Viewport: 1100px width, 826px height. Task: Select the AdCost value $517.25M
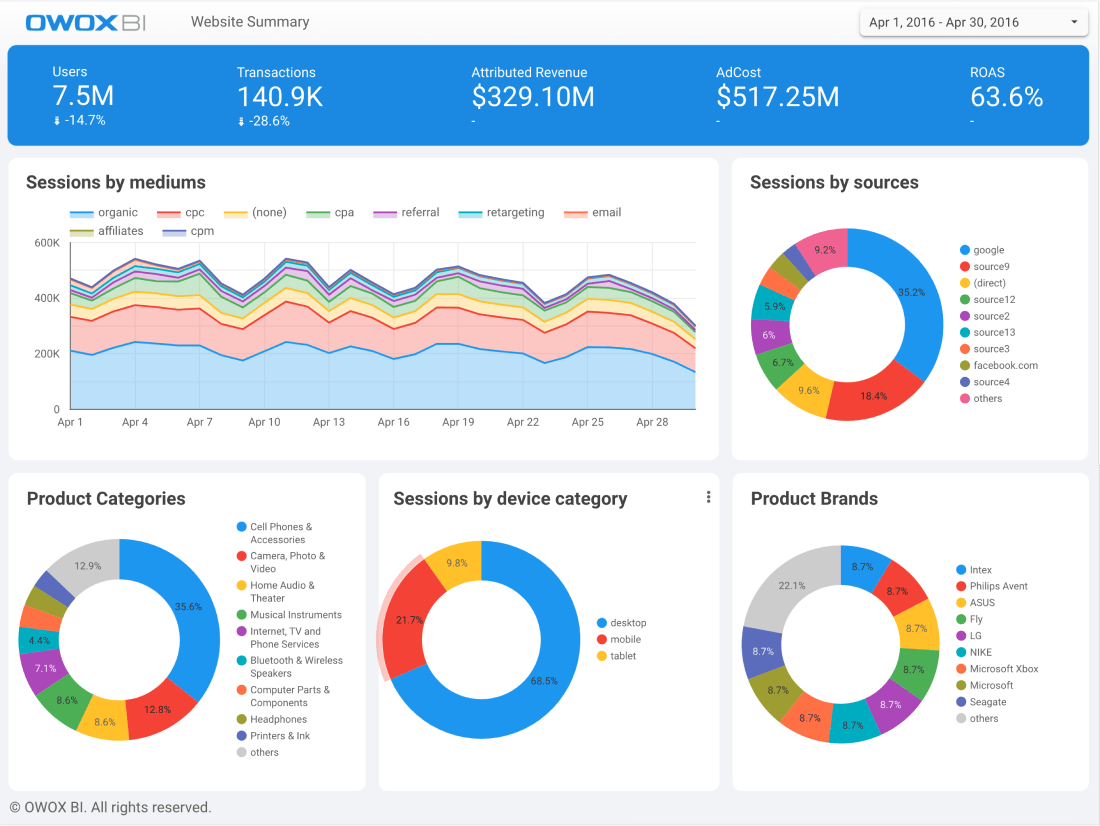(777, 97)
